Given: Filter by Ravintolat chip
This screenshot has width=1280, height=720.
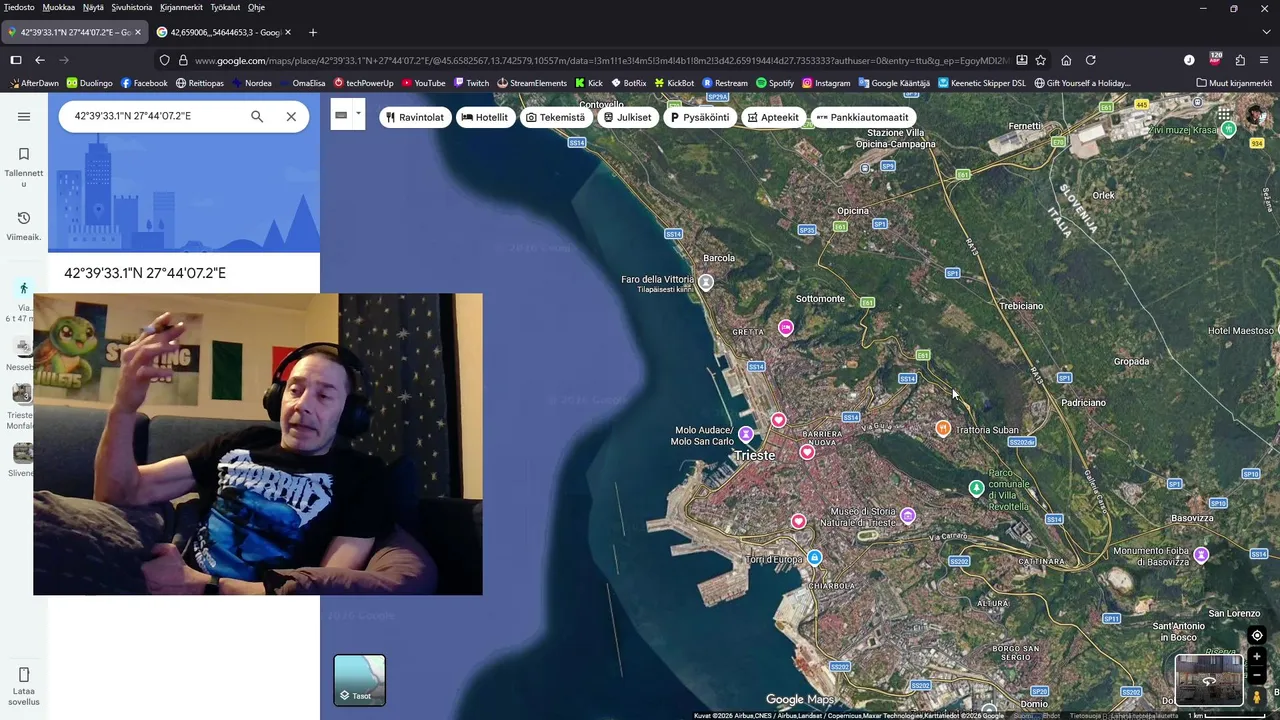Looking at the screenshot, I should click(x=415, y=117).
